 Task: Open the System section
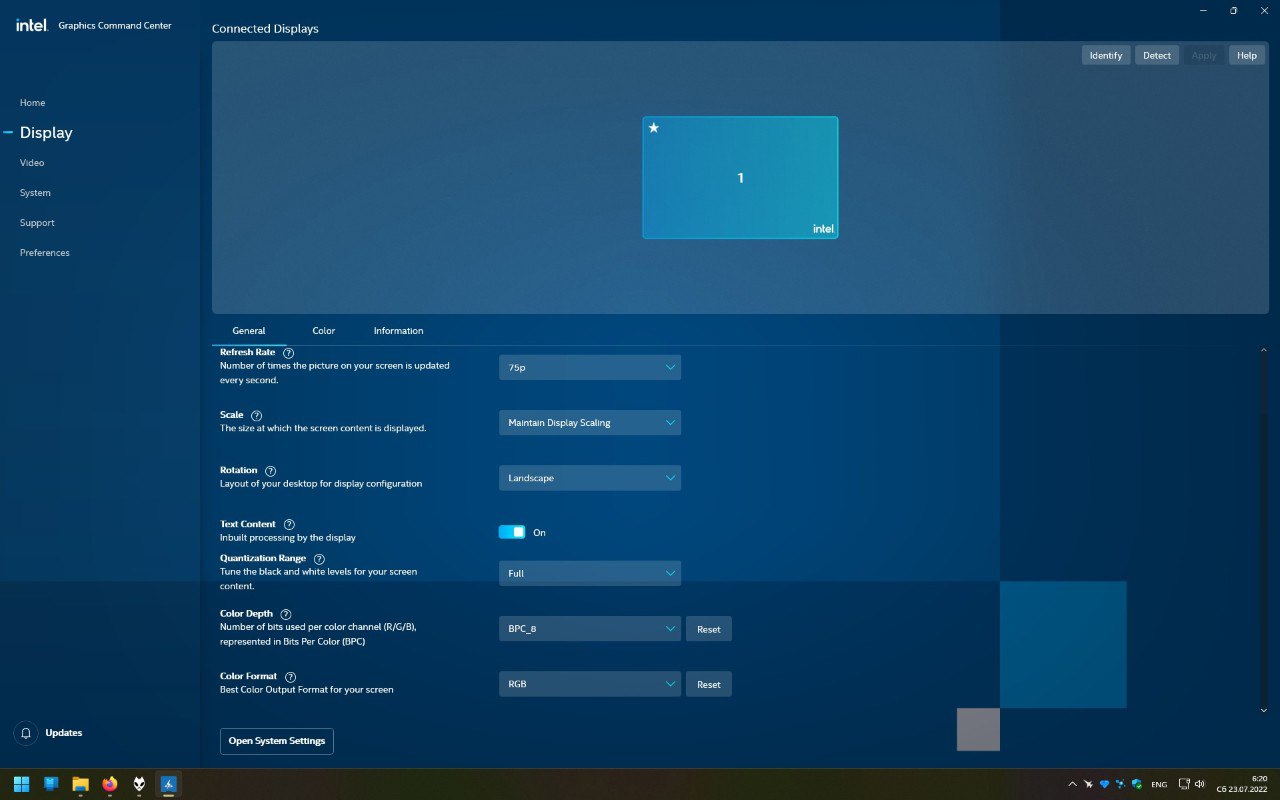click(35, 193)
